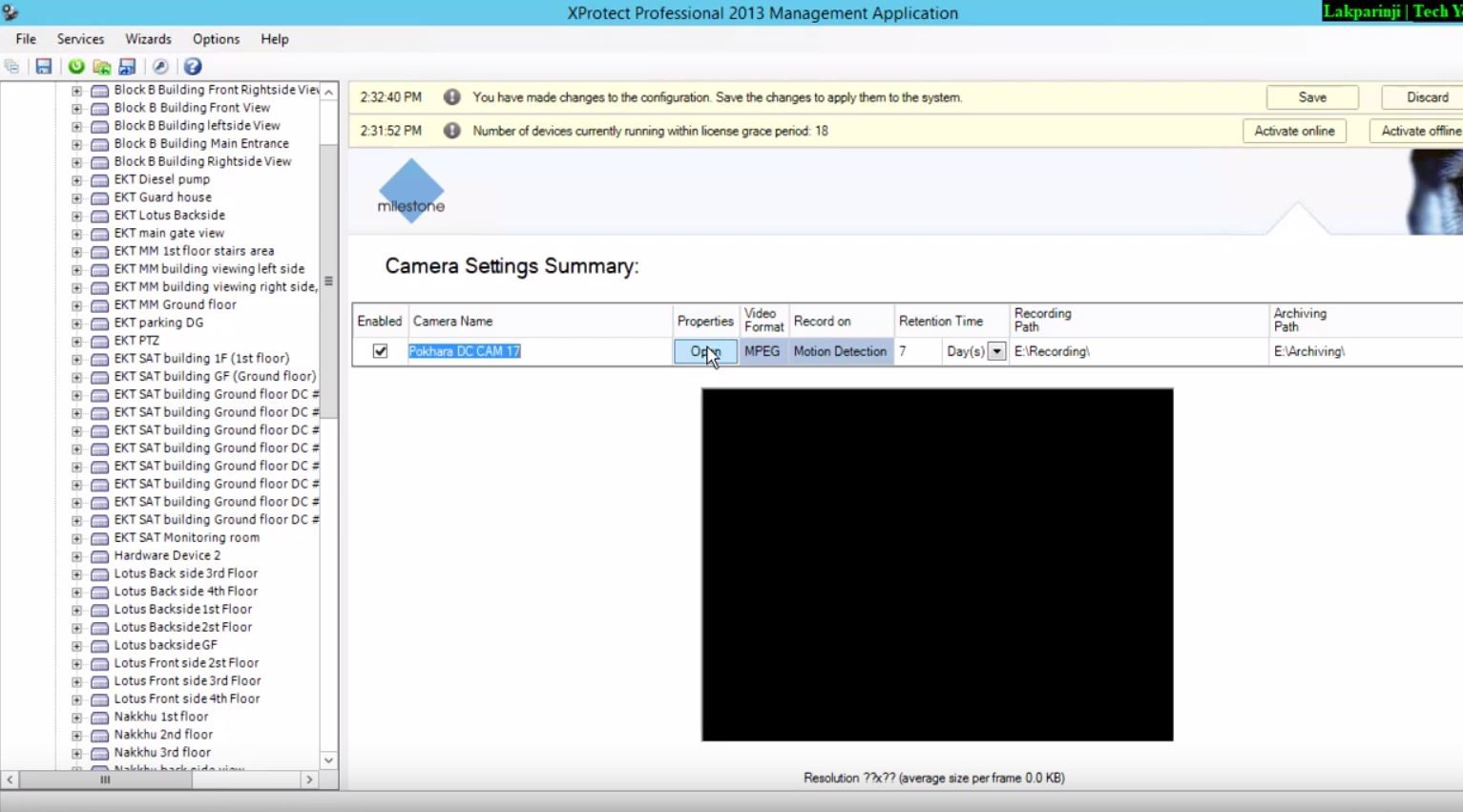Expand the Hardware Device 2 node
Viewport: 1463px width, 812px height.
(76, 556)
